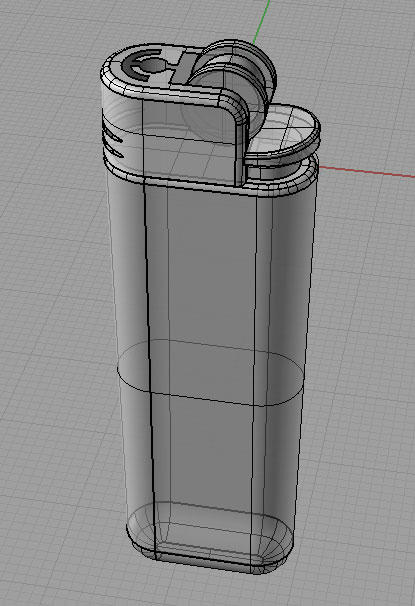Click the upper front face of the lighter body
415x606 pixels.
[213, 271]
